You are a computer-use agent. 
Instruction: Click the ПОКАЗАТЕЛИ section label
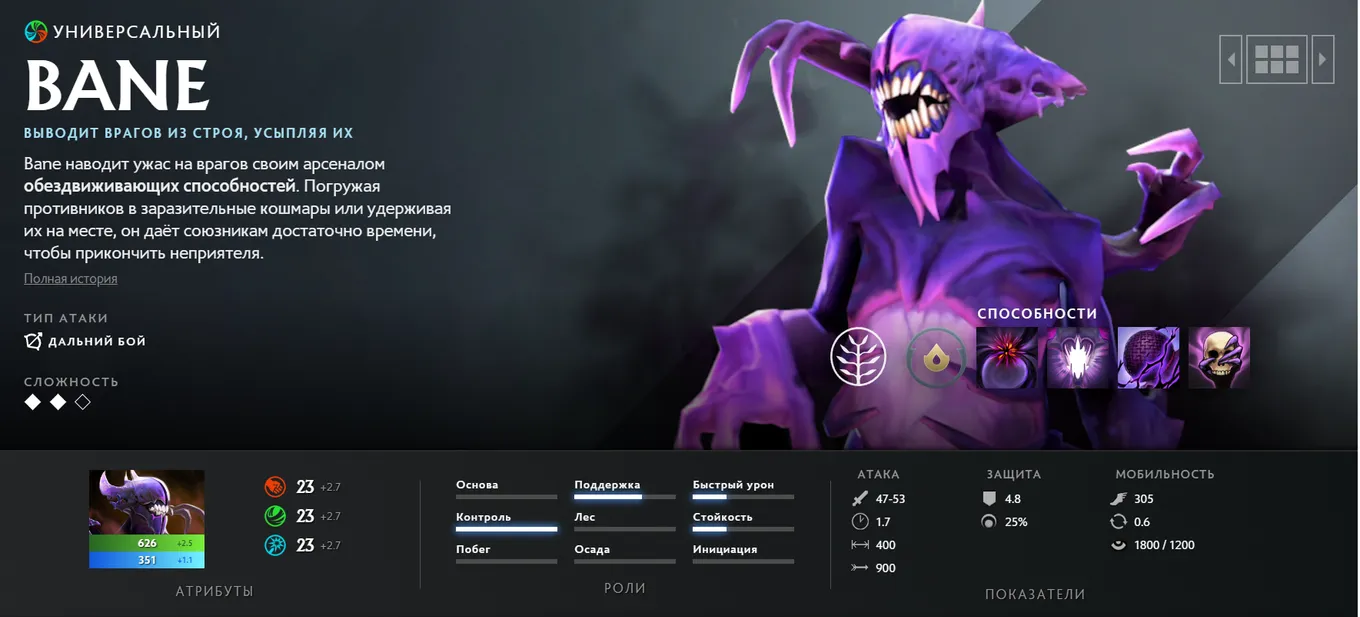[x=1035, y=594]
